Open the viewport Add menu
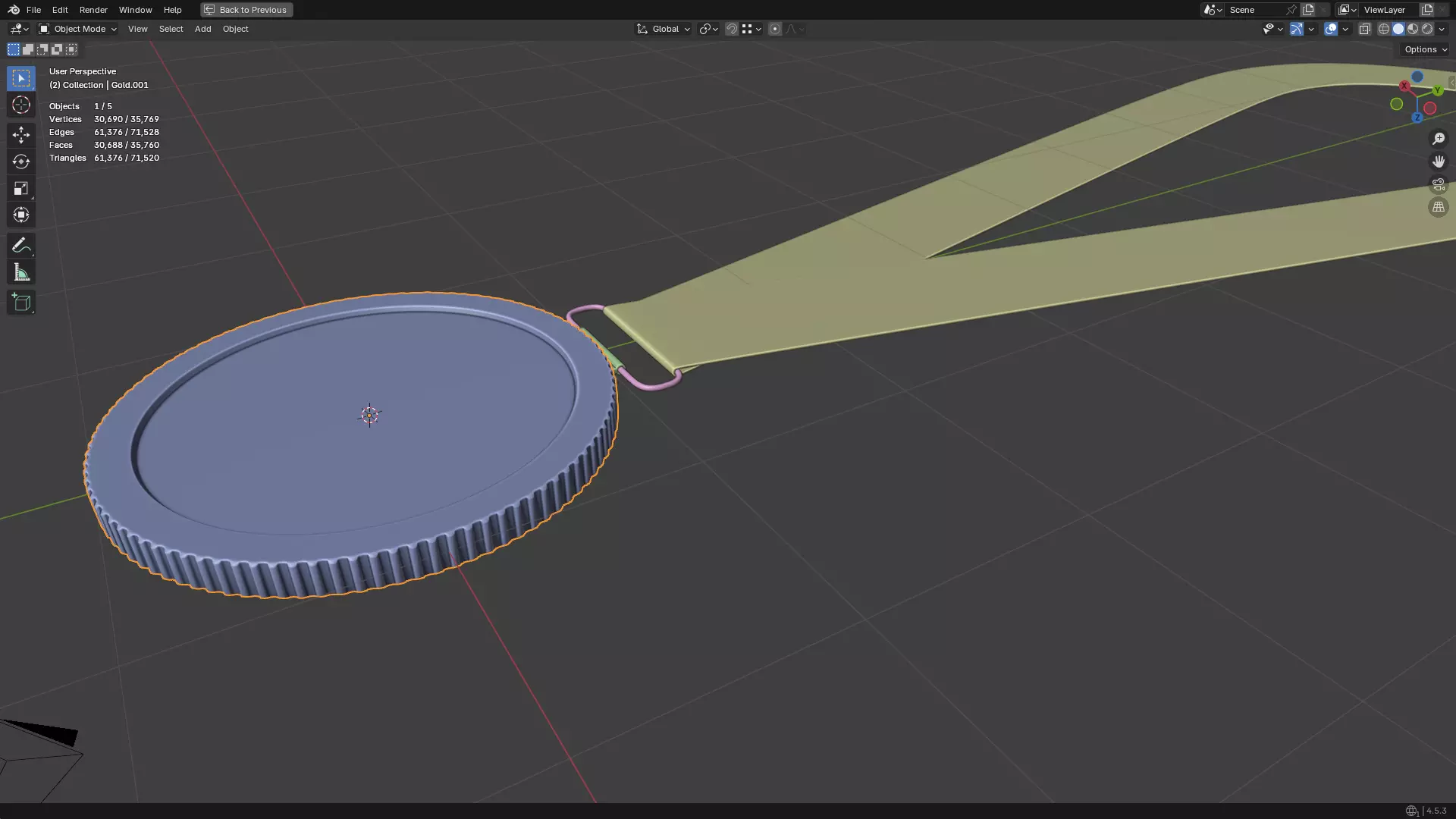The width and height of the screenshot is (1456, 819). point(202,29)
